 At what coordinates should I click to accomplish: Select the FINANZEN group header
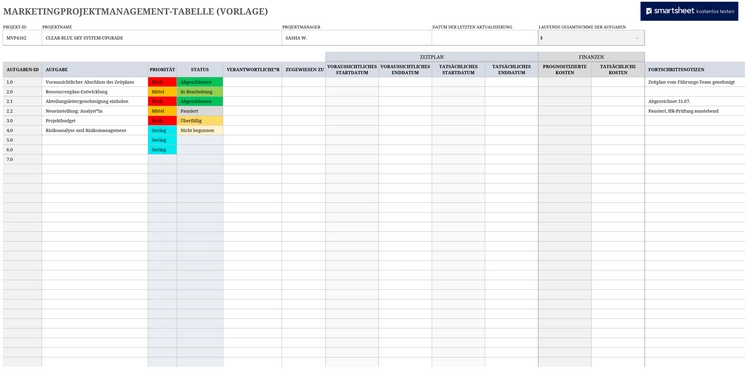591,57
